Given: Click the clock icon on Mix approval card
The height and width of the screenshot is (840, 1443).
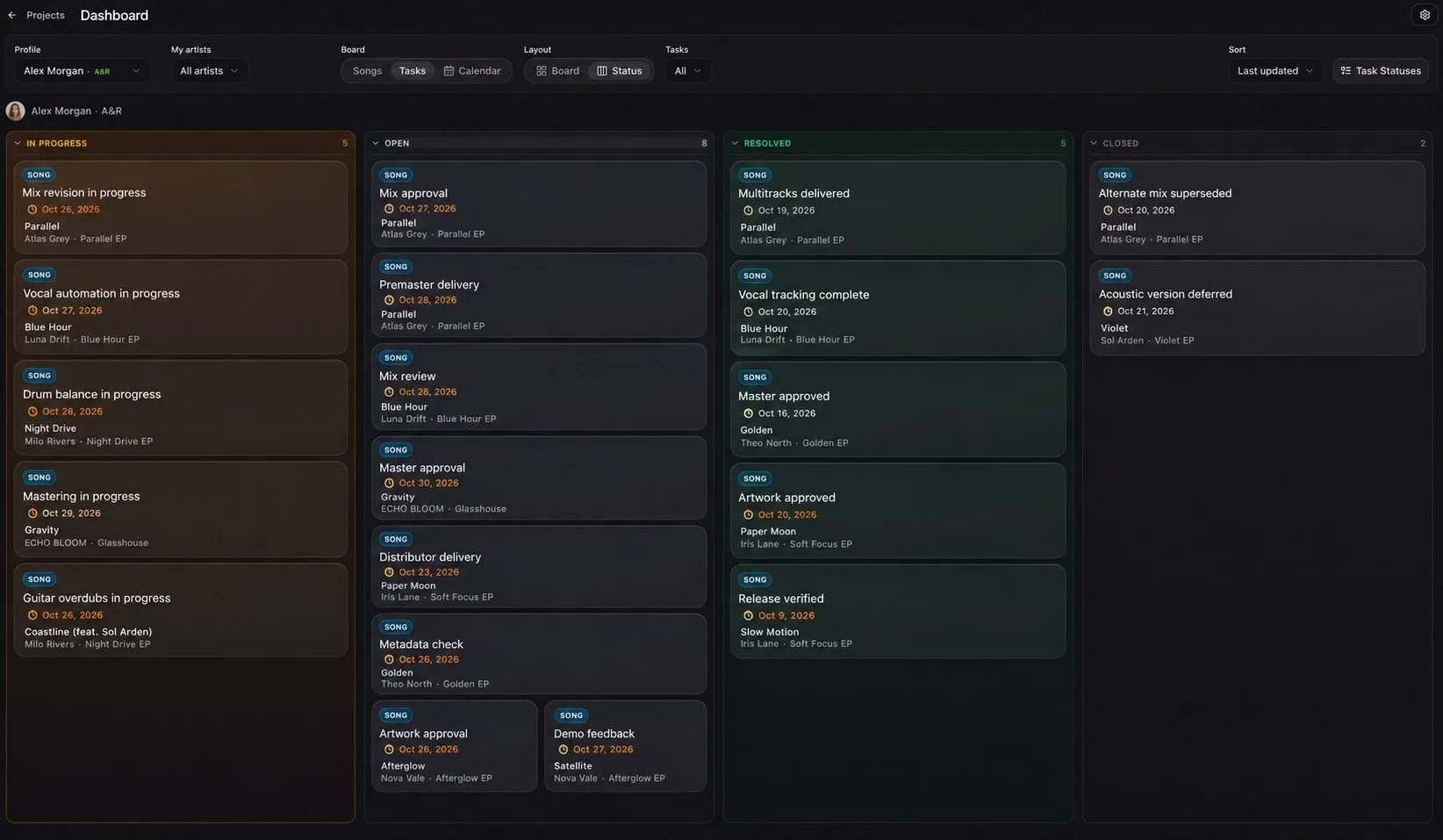Looking at the screenshot, I should (x=389, y=209).
